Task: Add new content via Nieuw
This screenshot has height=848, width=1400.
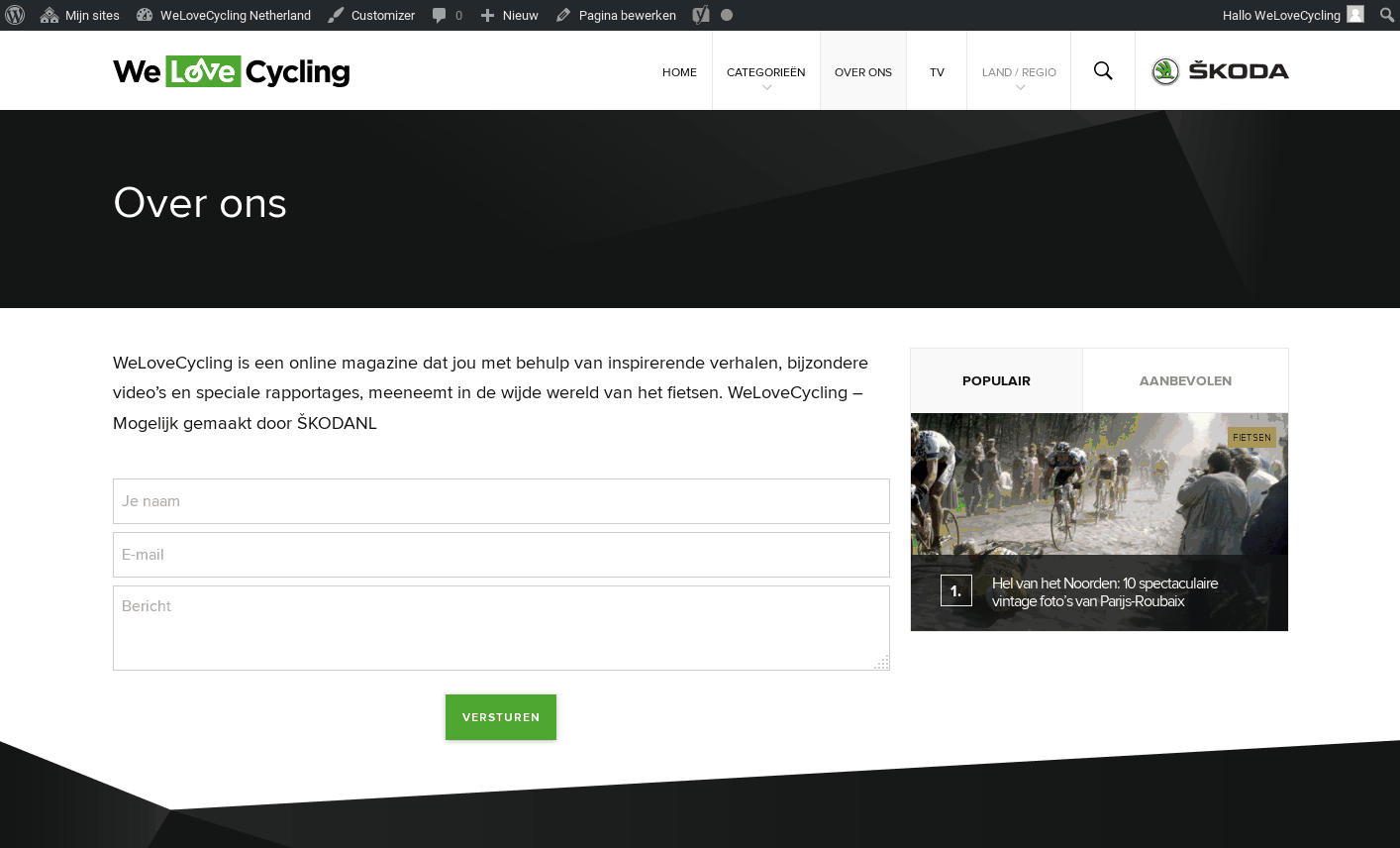Action: point(509,15)
